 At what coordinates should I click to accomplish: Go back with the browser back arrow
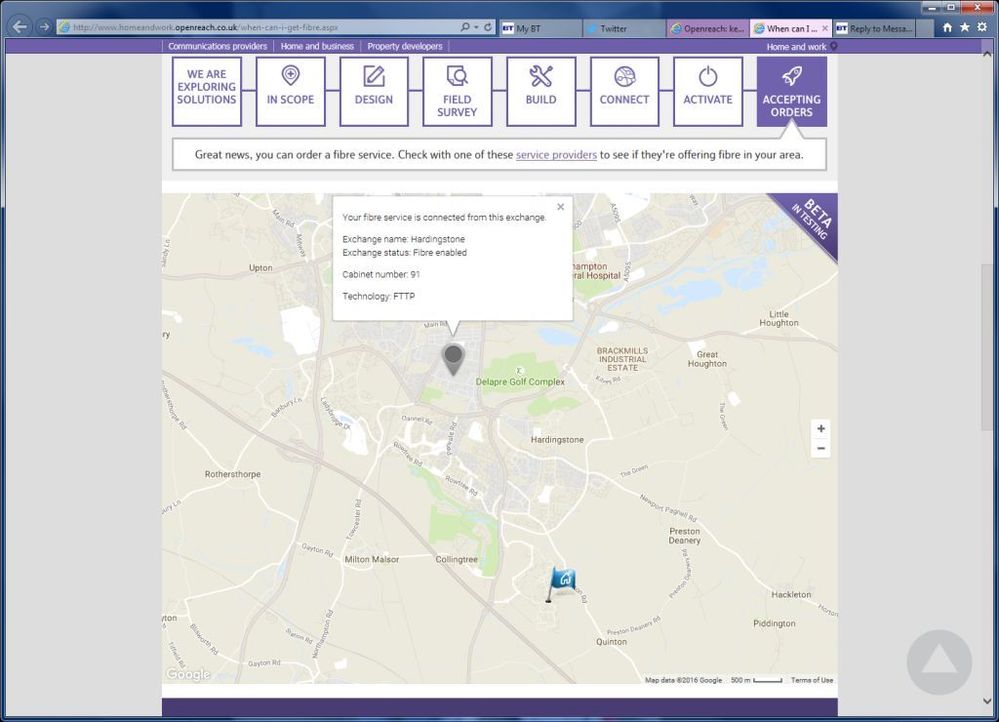click(20, 27)
